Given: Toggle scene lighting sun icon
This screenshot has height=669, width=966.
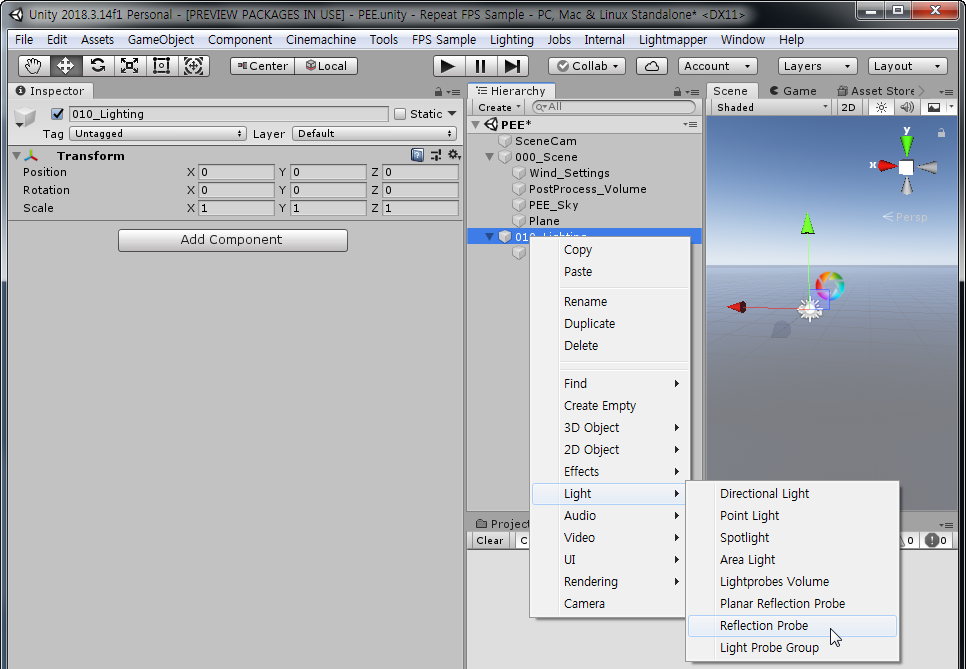Looking at the screenshot, I should point(882,107).
